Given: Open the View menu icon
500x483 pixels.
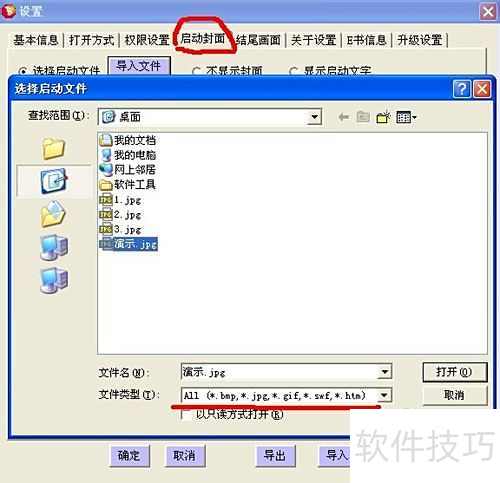Looking at the screenshot, I should [x=406, y=117].
